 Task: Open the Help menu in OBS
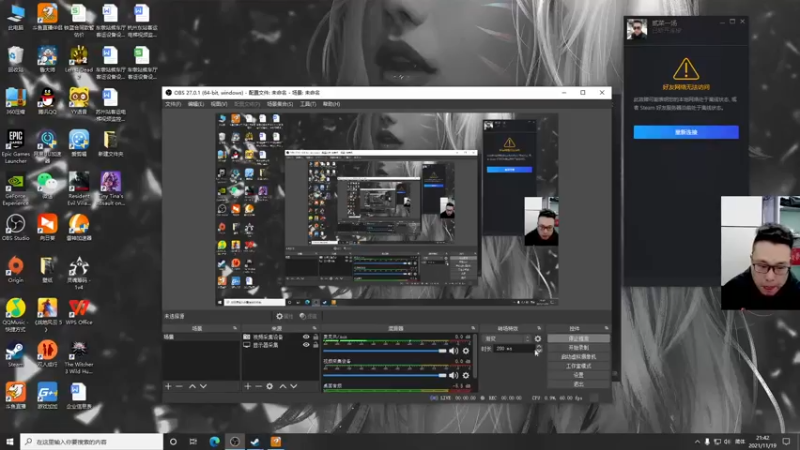[331, 104]
